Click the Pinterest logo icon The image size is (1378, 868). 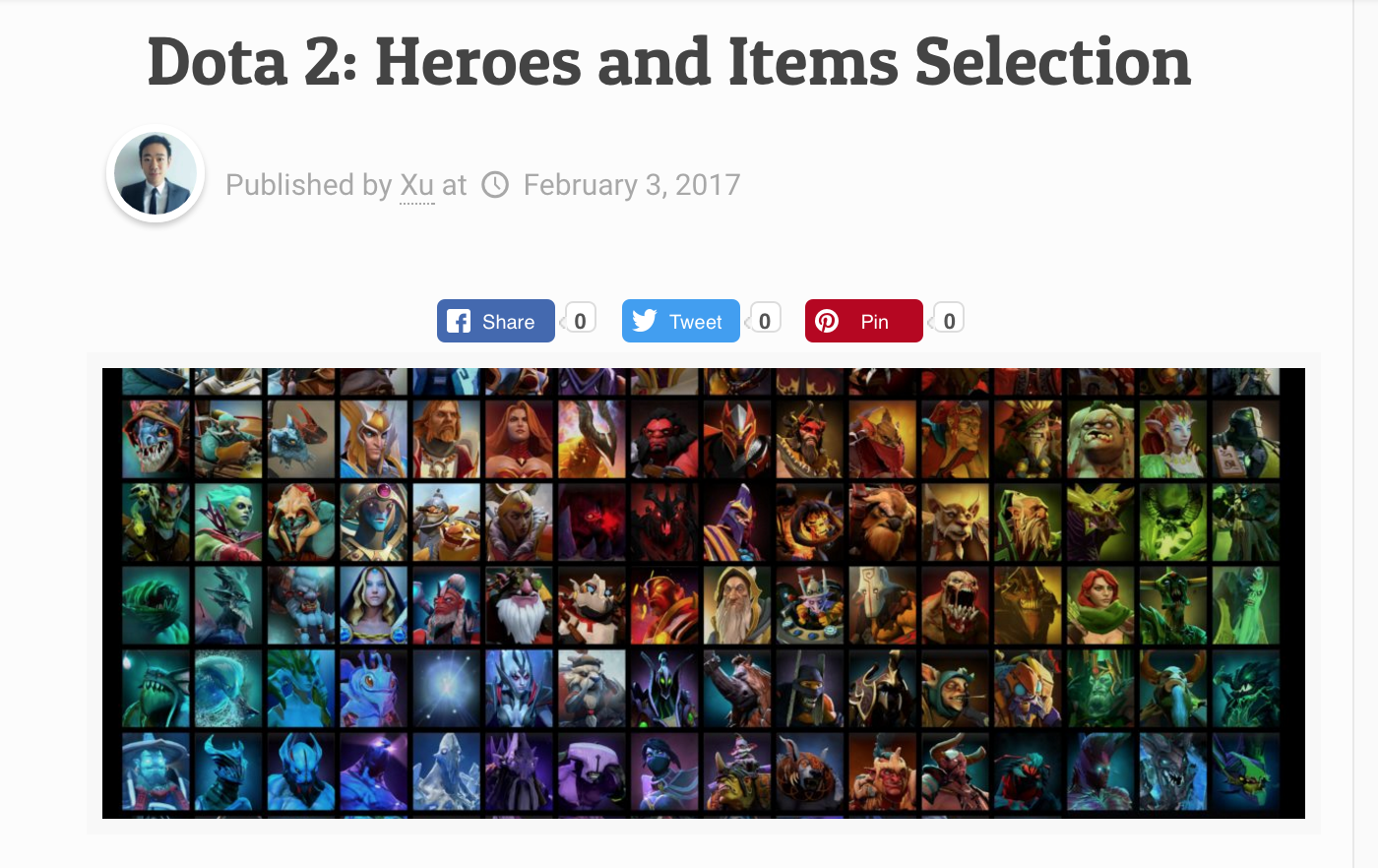pyautogui.click(x=827, y=321)
